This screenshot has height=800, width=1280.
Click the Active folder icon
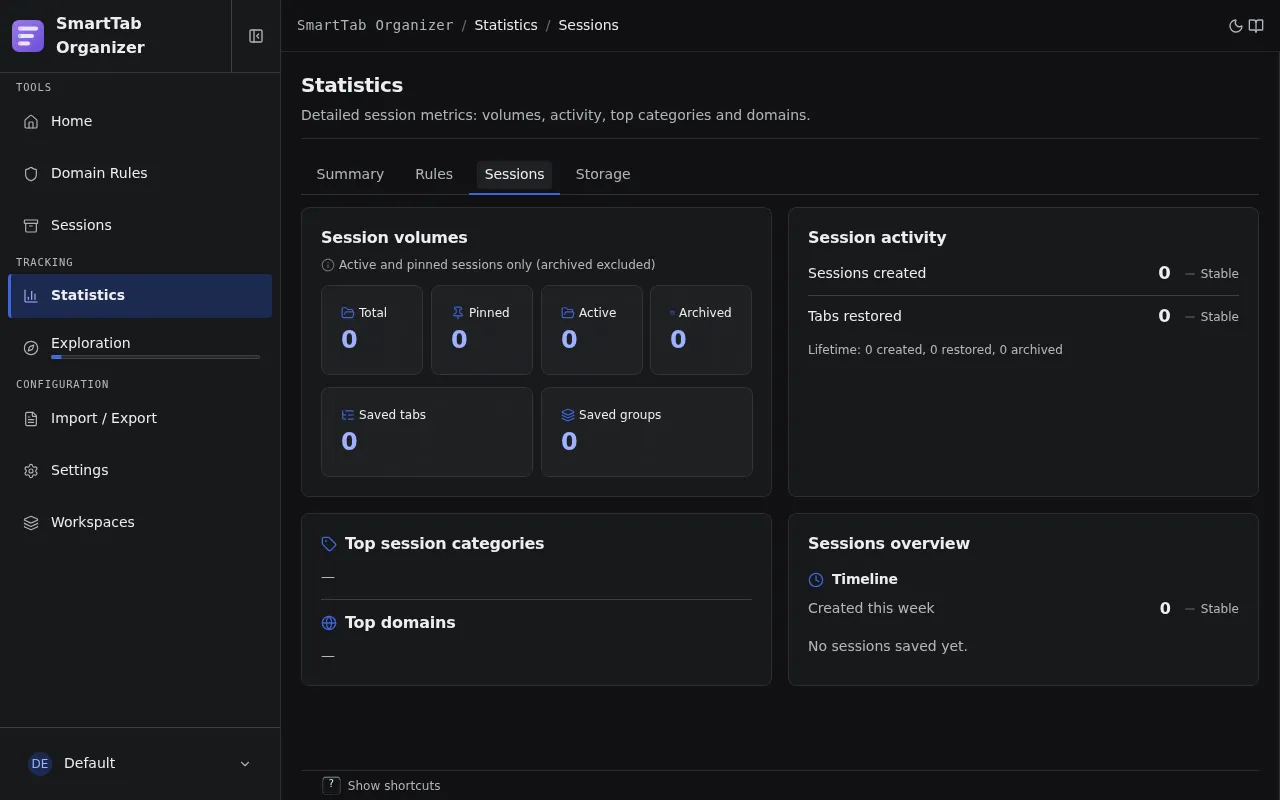(x=568, y=313)
